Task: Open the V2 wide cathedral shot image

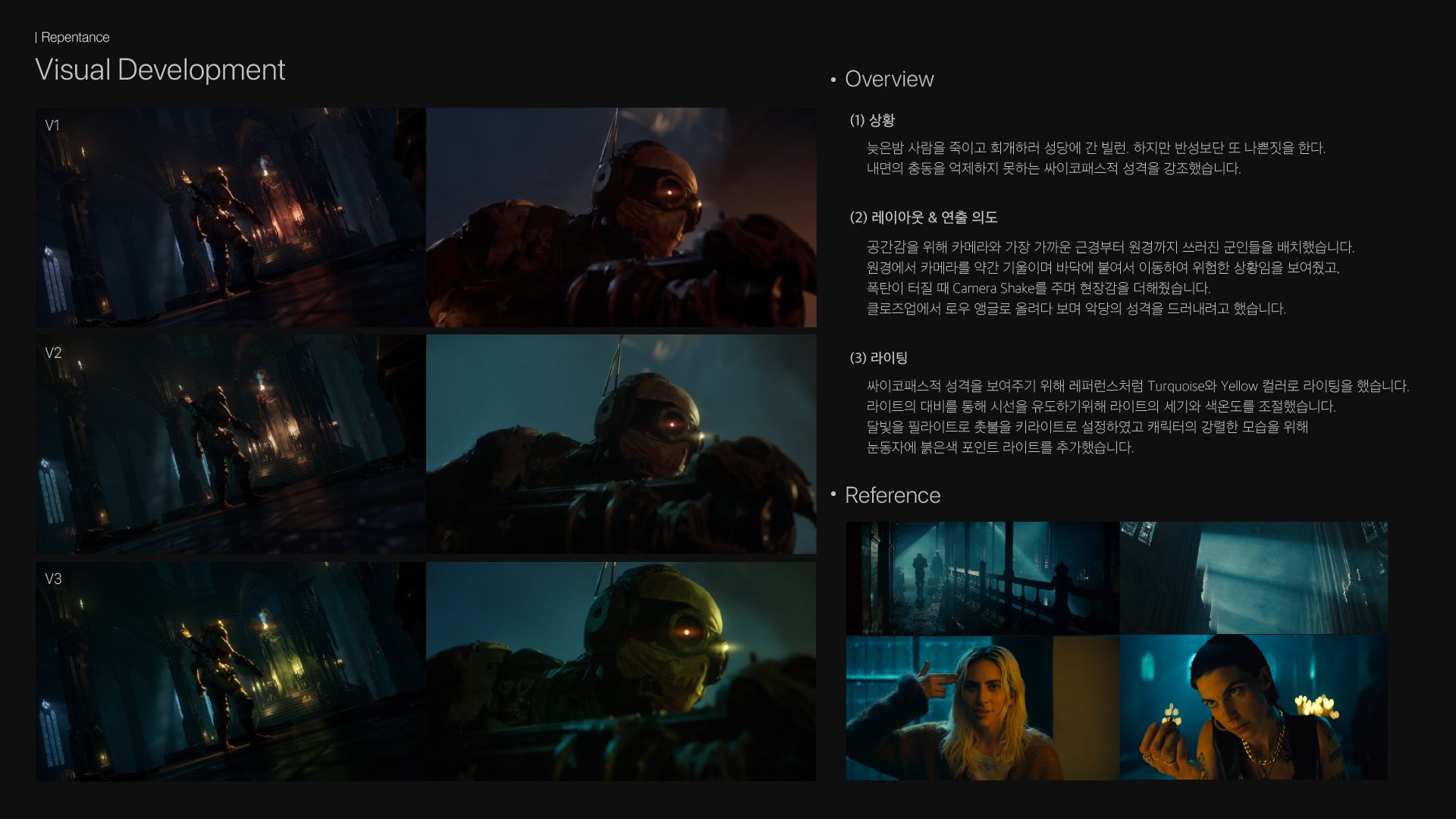Action: tap(231, 444)
